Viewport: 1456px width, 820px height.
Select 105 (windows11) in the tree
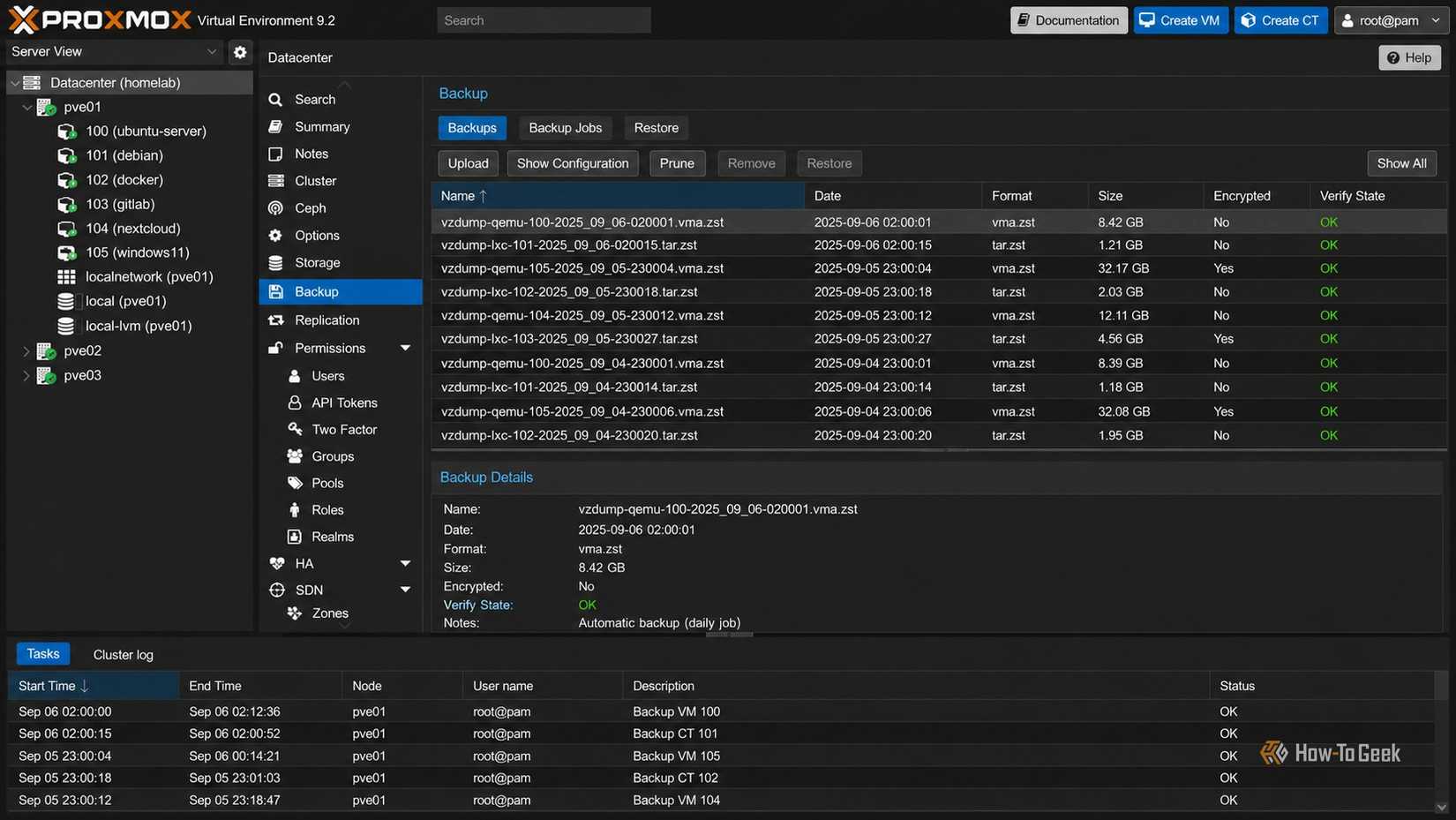point(137,252)
